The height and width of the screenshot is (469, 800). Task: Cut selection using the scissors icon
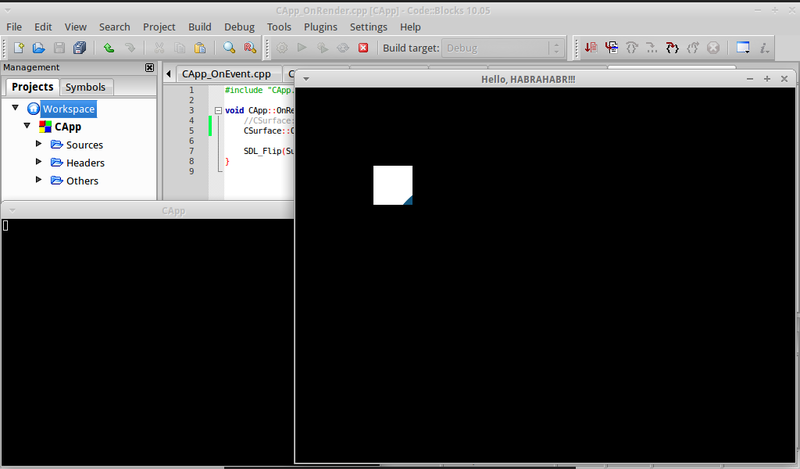[x=159, y=48]
